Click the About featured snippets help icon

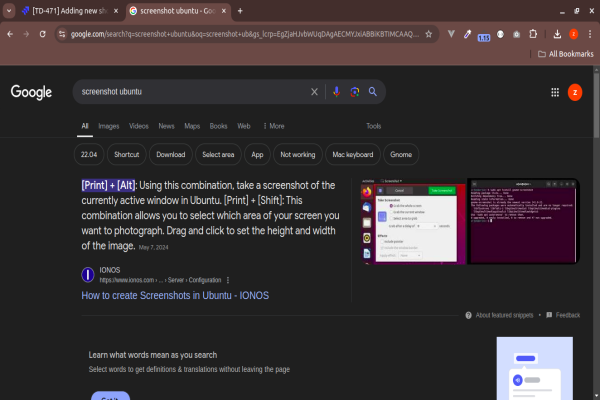[x=468, y=315]
